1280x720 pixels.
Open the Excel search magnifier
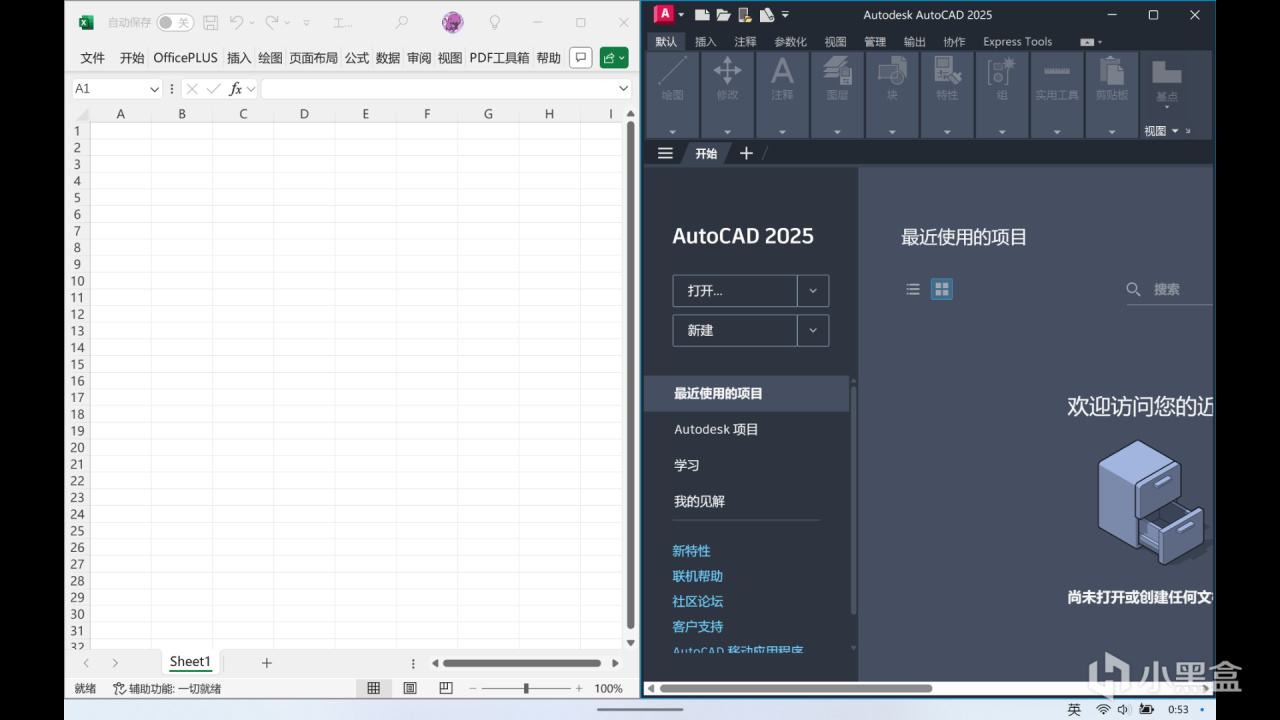point(402,22)
